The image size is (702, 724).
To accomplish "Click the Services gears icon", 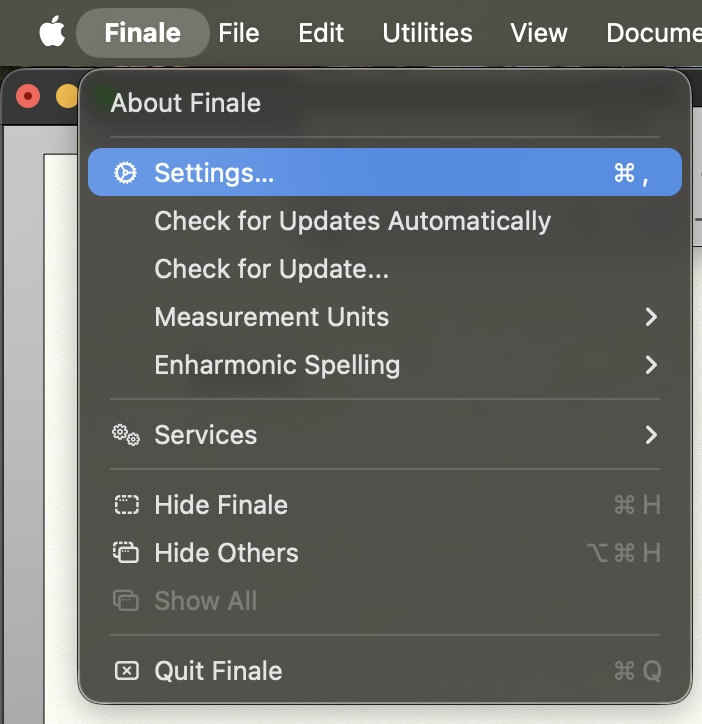I will tap(125, 435).
